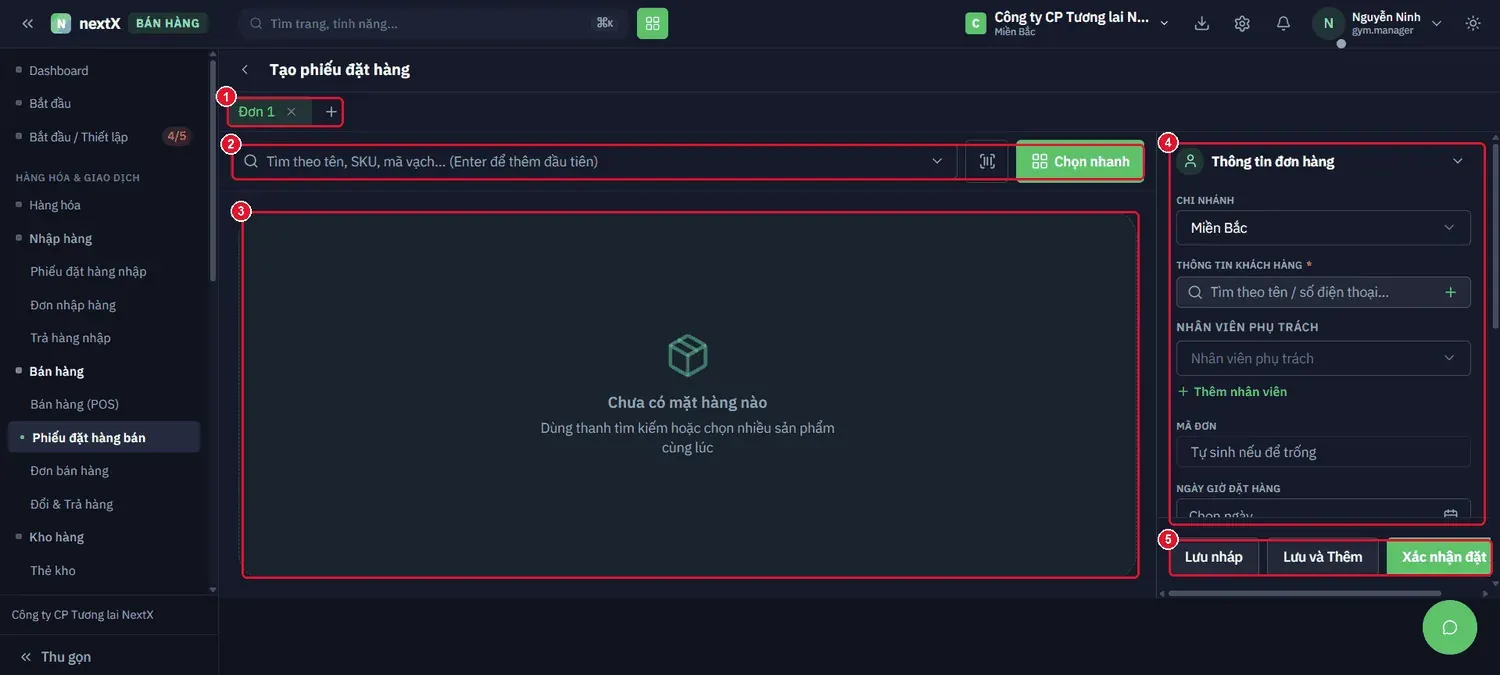
Task: Select the Đơn 1 tab
Action: (x=257, y=112)
